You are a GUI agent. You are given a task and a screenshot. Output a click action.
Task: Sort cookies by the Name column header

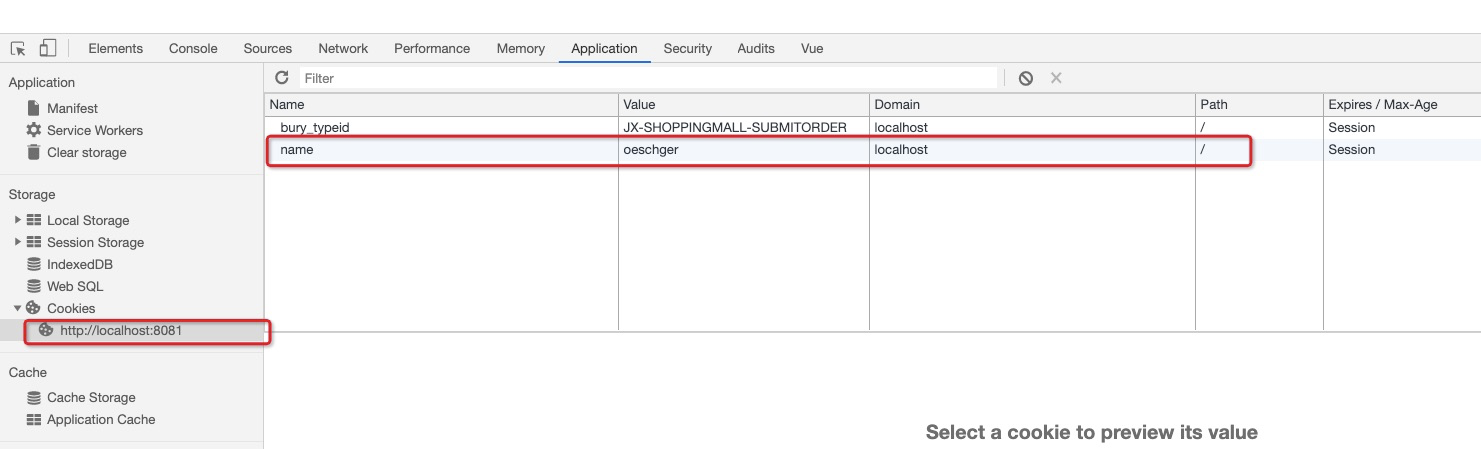point(440,104)
